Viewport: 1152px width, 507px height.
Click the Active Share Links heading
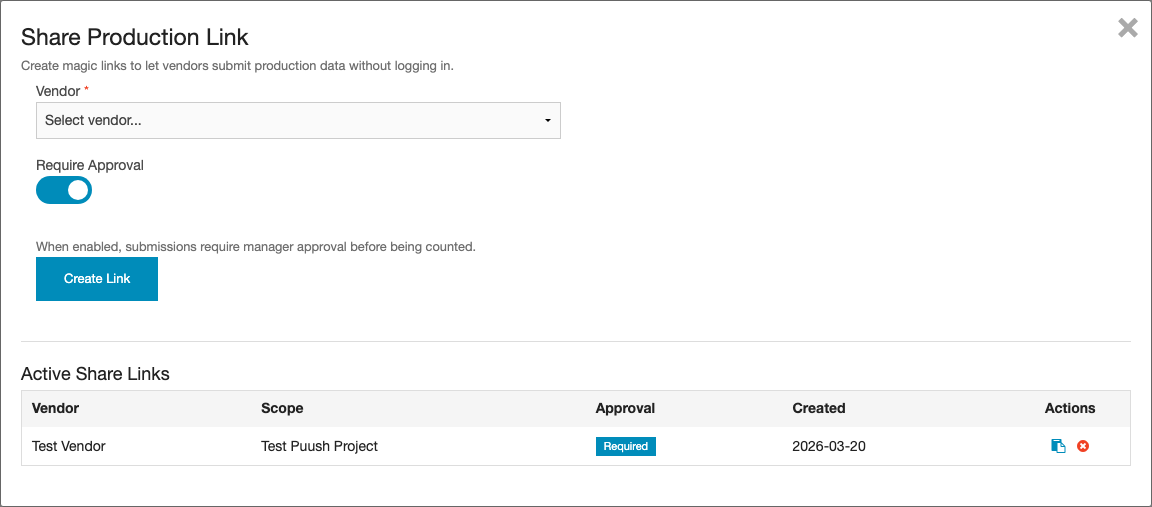pos(95,374)
